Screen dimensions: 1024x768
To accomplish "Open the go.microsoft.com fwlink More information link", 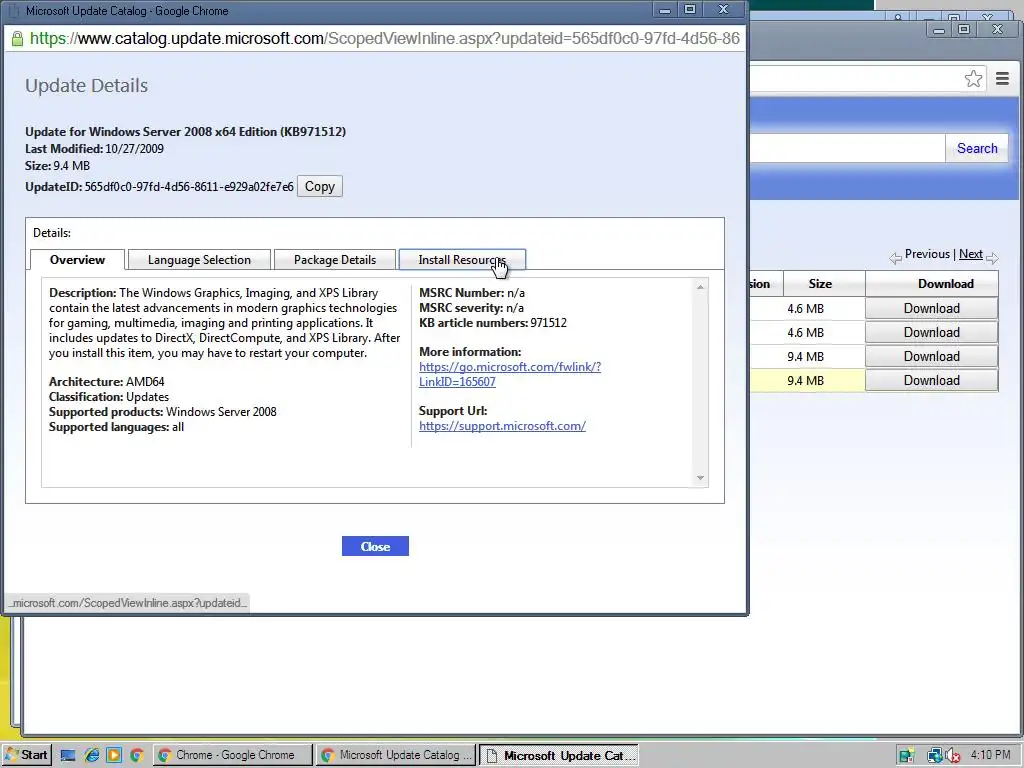I will [x=510, y=374].
